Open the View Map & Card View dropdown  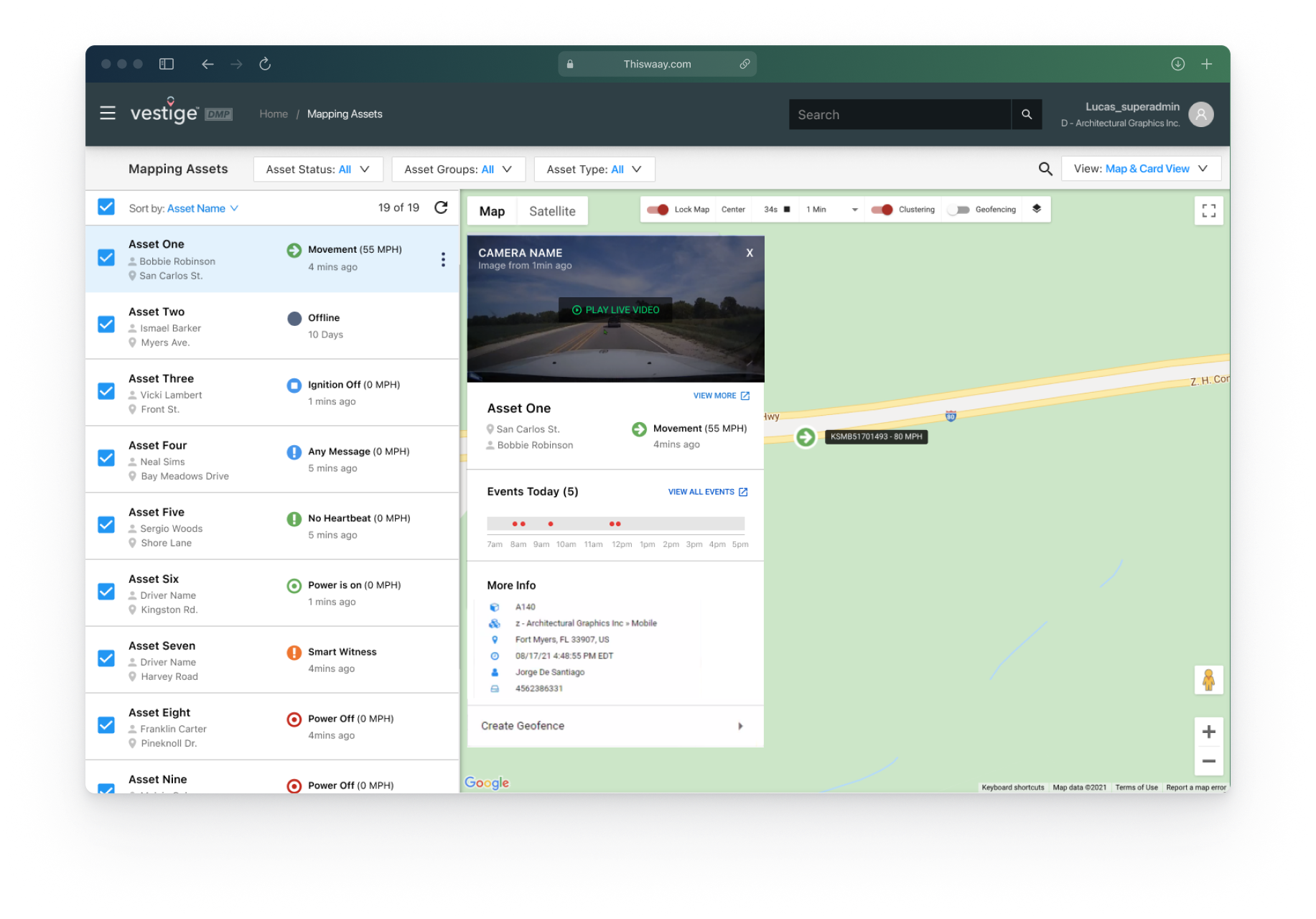tap(1140, 169)
